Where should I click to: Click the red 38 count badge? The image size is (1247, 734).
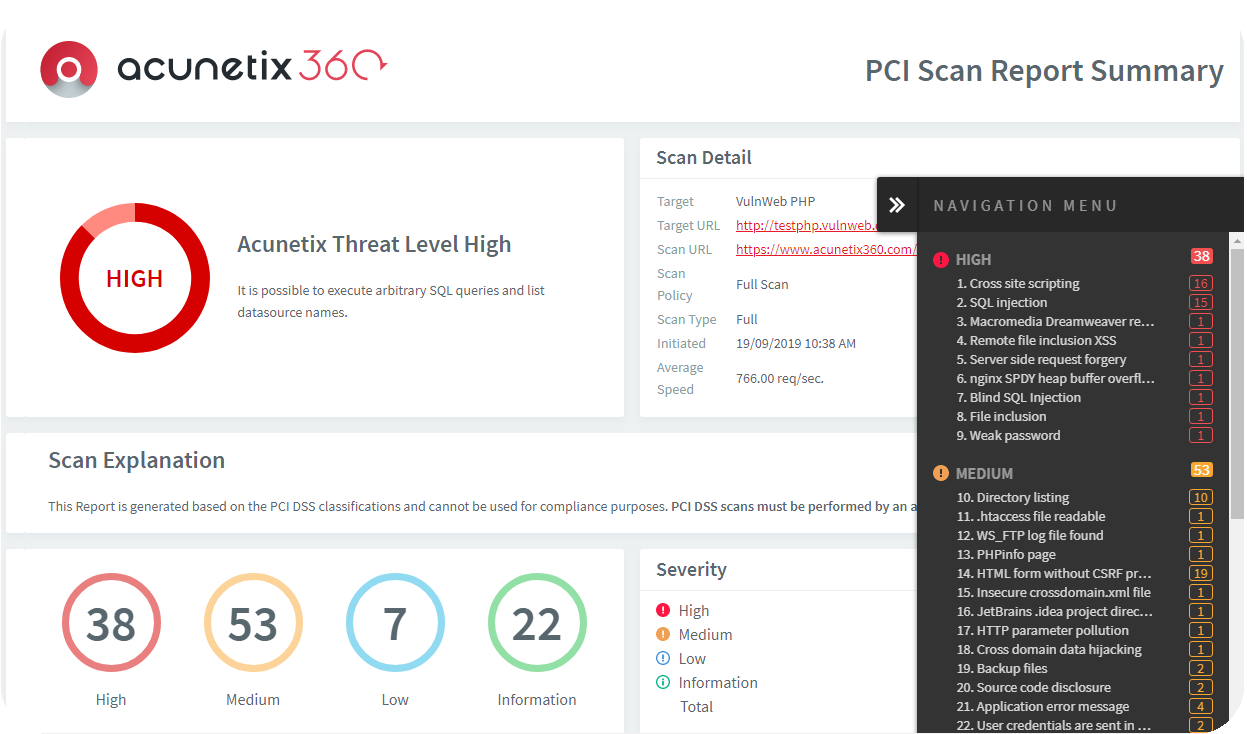tap(1201, 256)
